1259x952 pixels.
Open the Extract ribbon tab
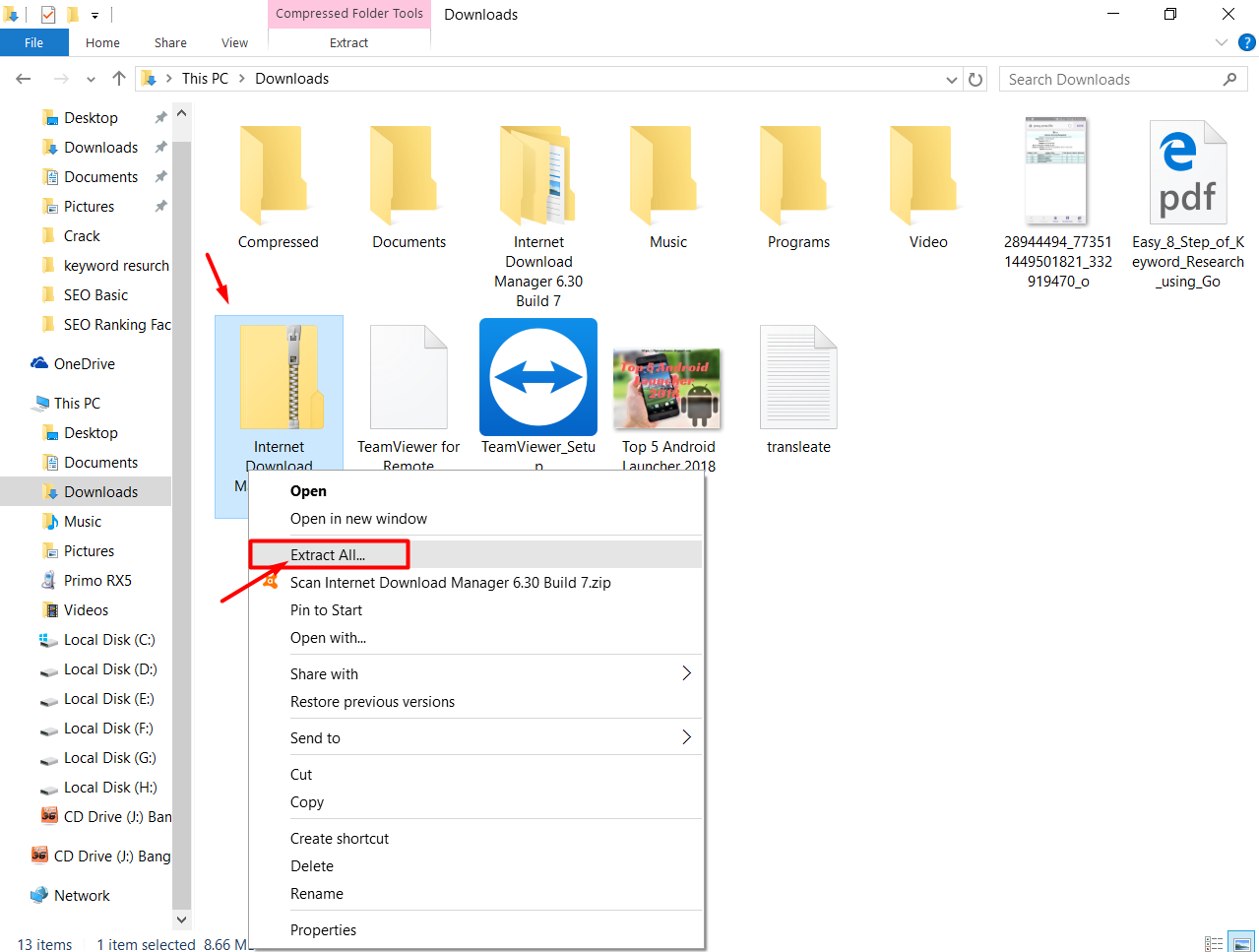pos(348,42)
